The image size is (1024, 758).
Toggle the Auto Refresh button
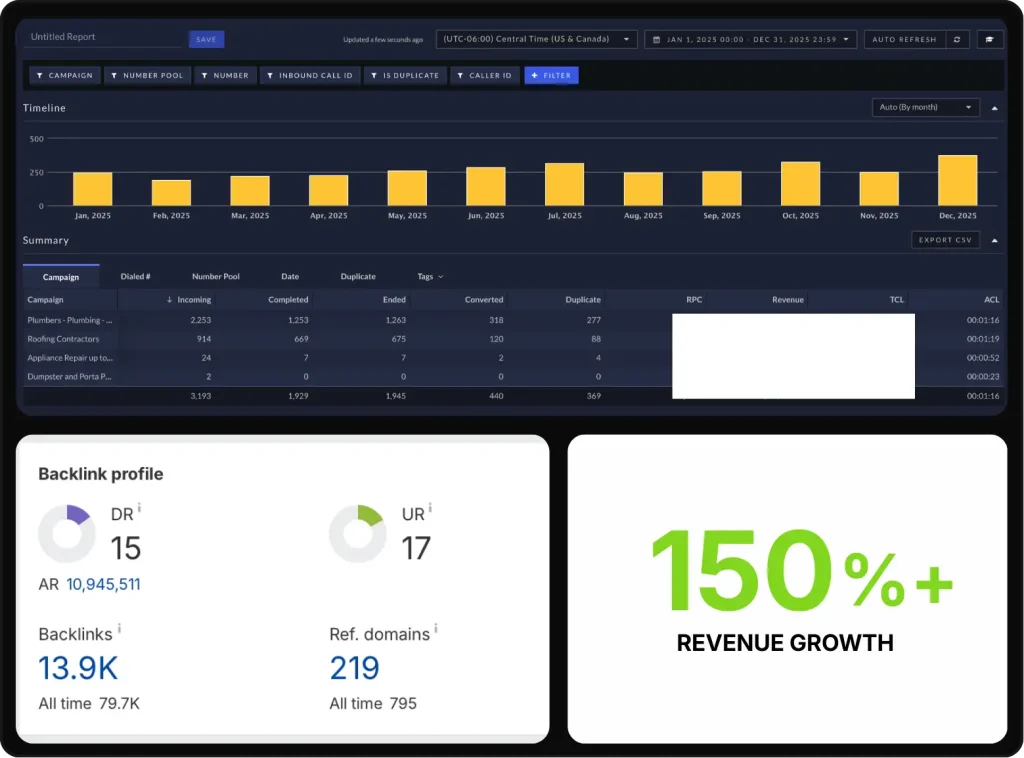pyautogui.click(x=904, y=39)
